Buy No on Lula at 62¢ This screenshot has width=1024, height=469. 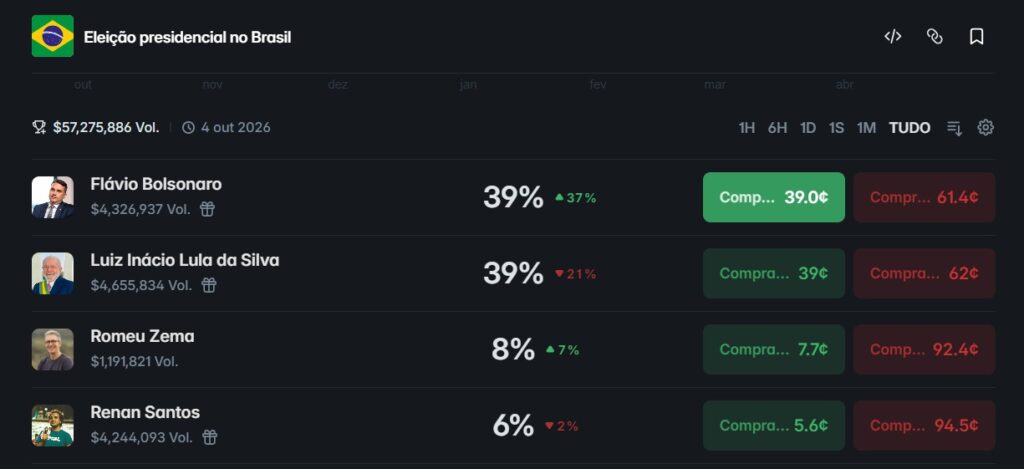pyautogui.click(x=924, y=273)
